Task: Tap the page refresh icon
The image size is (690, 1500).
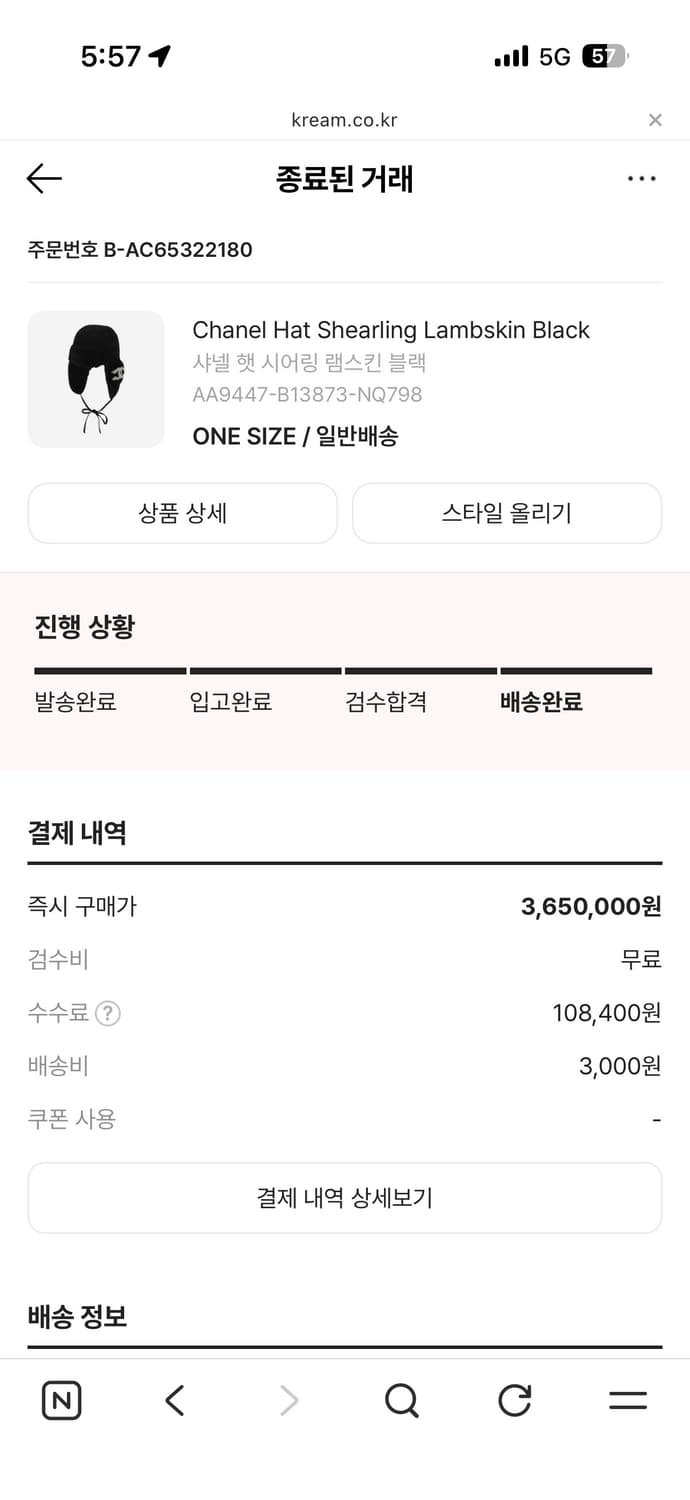Action: point(514,1400)
